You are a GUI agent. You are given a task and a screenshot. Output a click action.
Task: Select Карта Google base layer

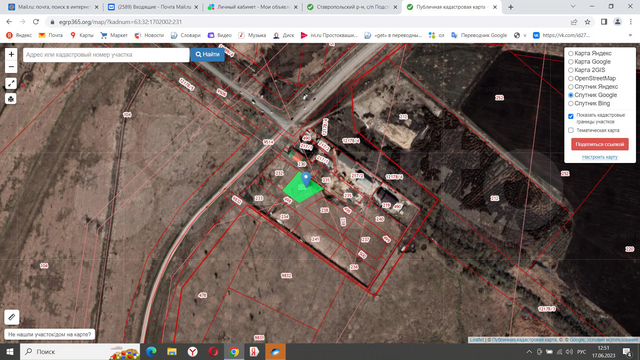pos(571,62)
